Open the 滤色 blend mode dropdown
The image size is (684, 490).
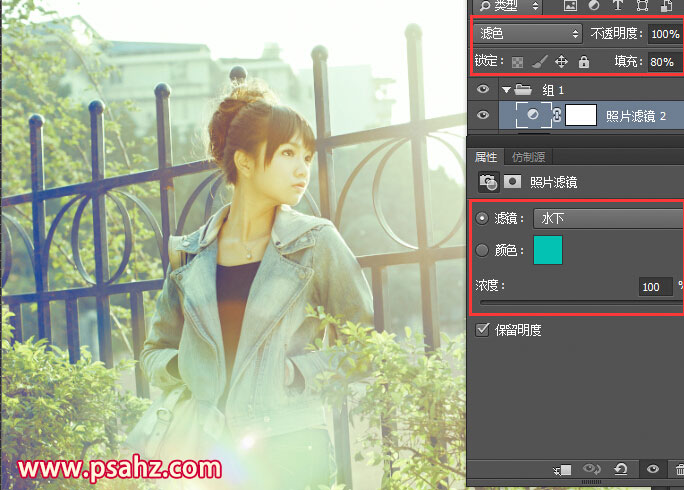coord(528,33)
